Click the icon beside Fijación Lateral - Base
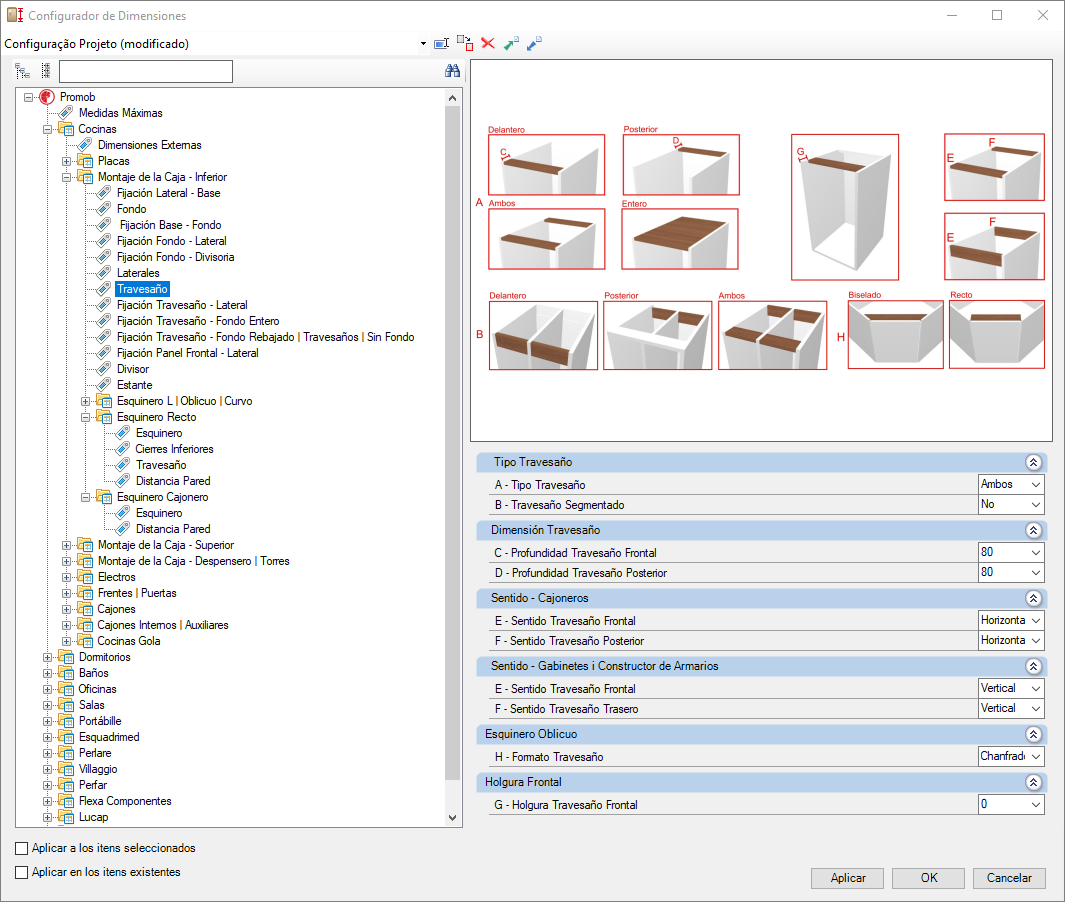The height and width of the screenshot is (902, 1065). pos(104,193)
